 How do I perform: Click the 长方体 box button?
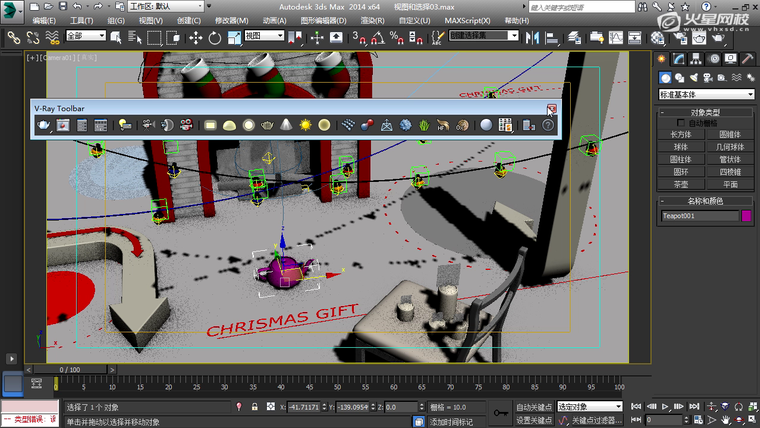[680, 133]
